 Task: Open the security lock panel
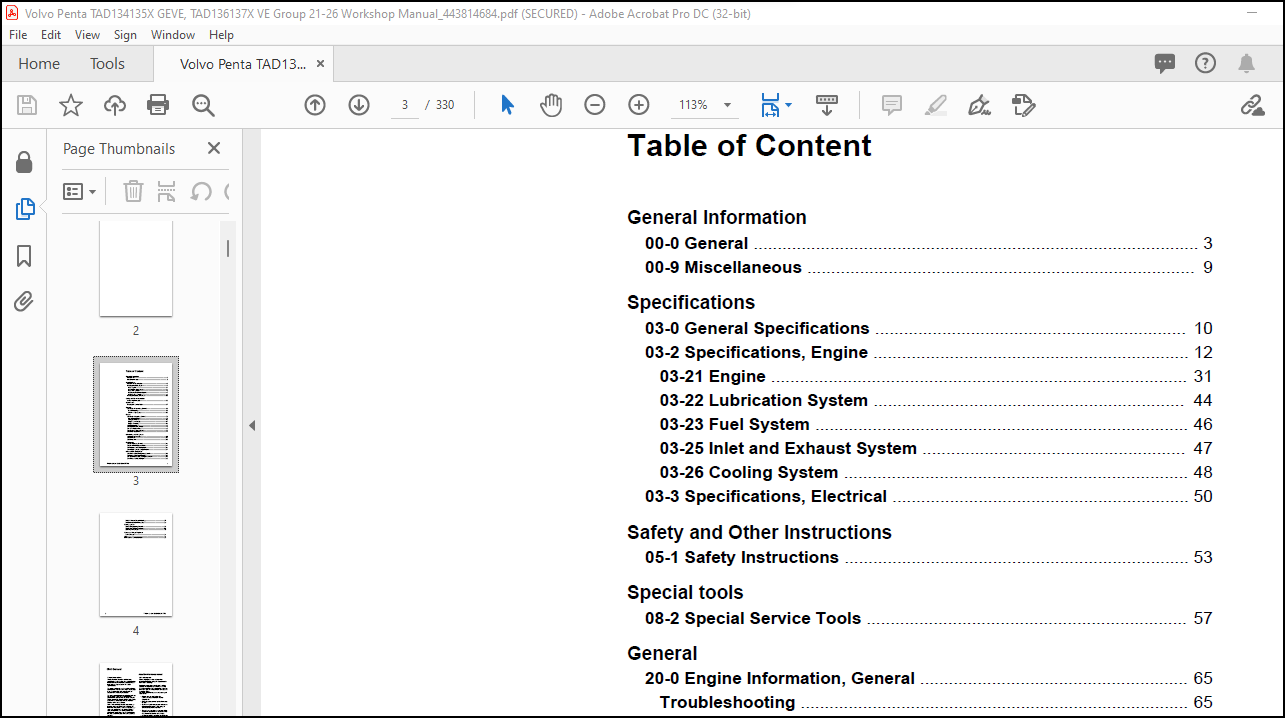(x=24, y=162)
